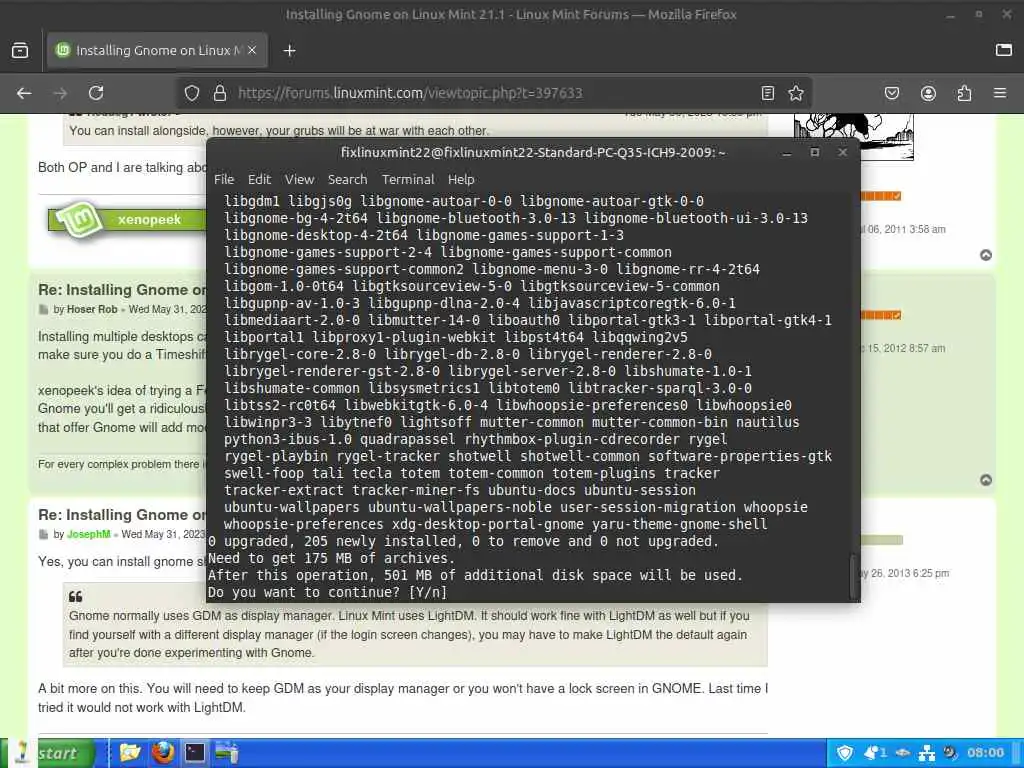Save page to Pocket
The height and width of the screenshot is (768, 1024).
(x=891, y=93)
